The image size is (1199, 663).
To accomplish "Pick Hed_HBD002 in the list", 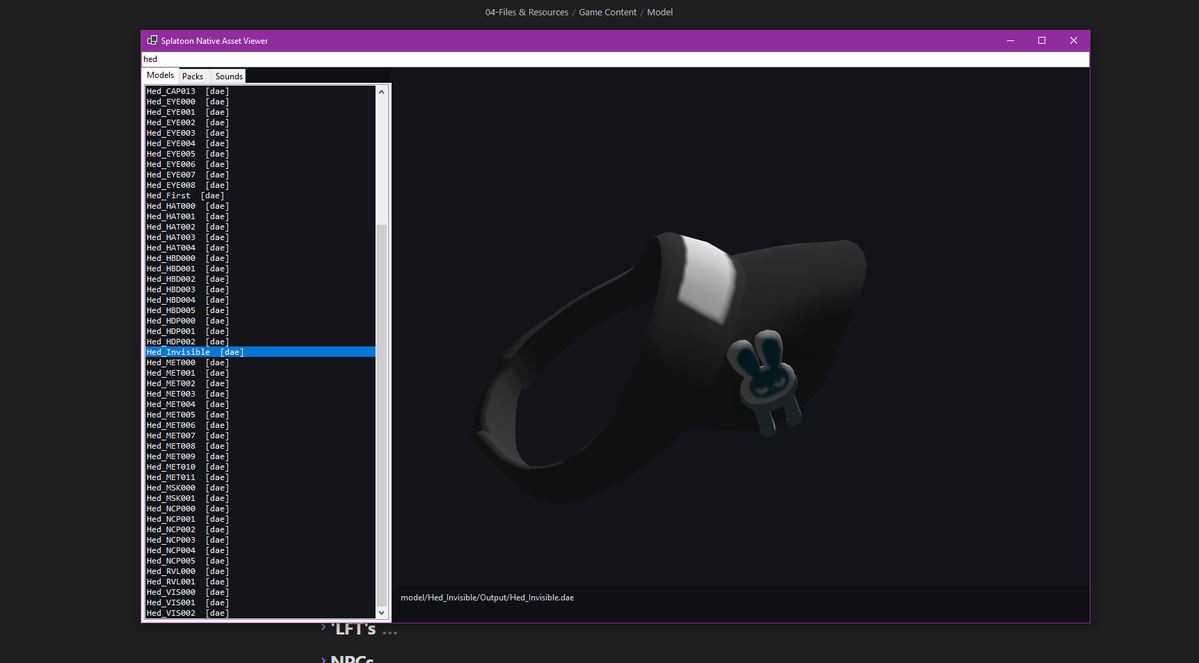I will click(260, 279).
